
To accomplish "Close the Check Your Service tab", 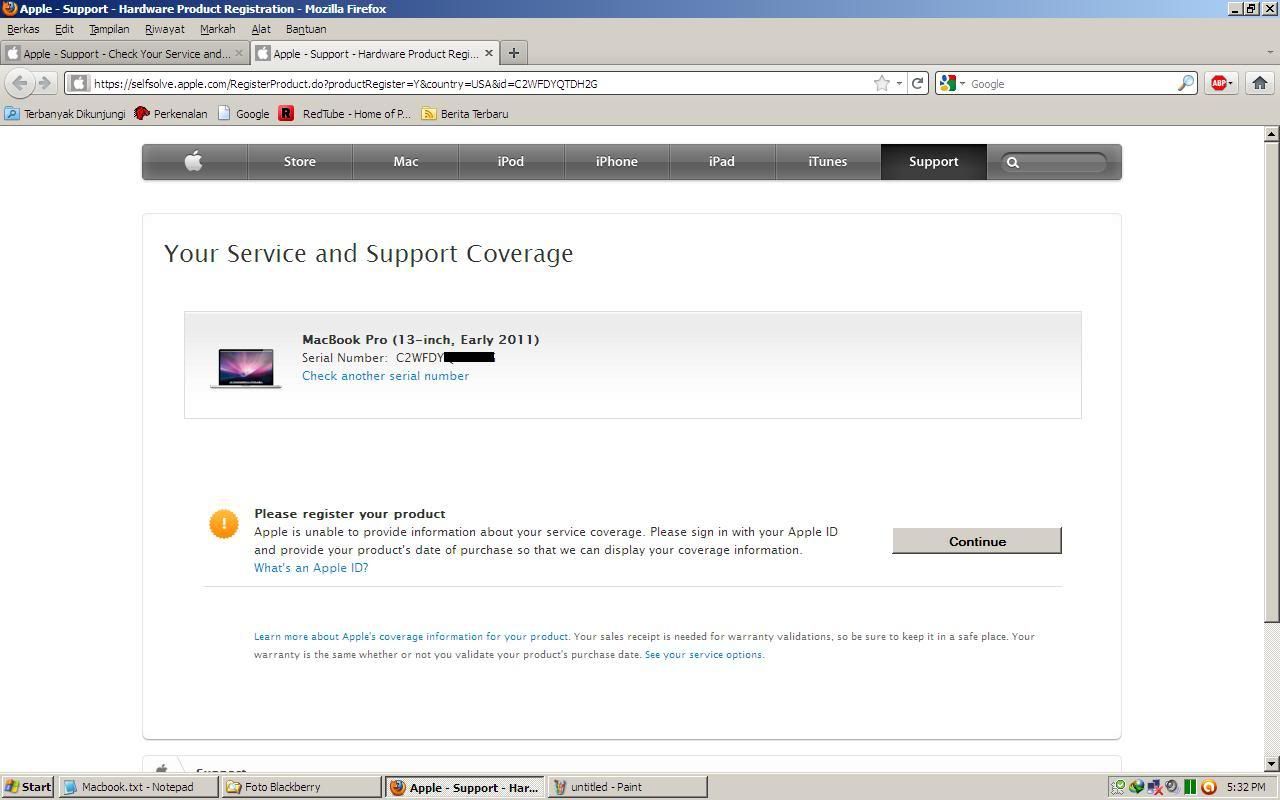I will [239, 53].
